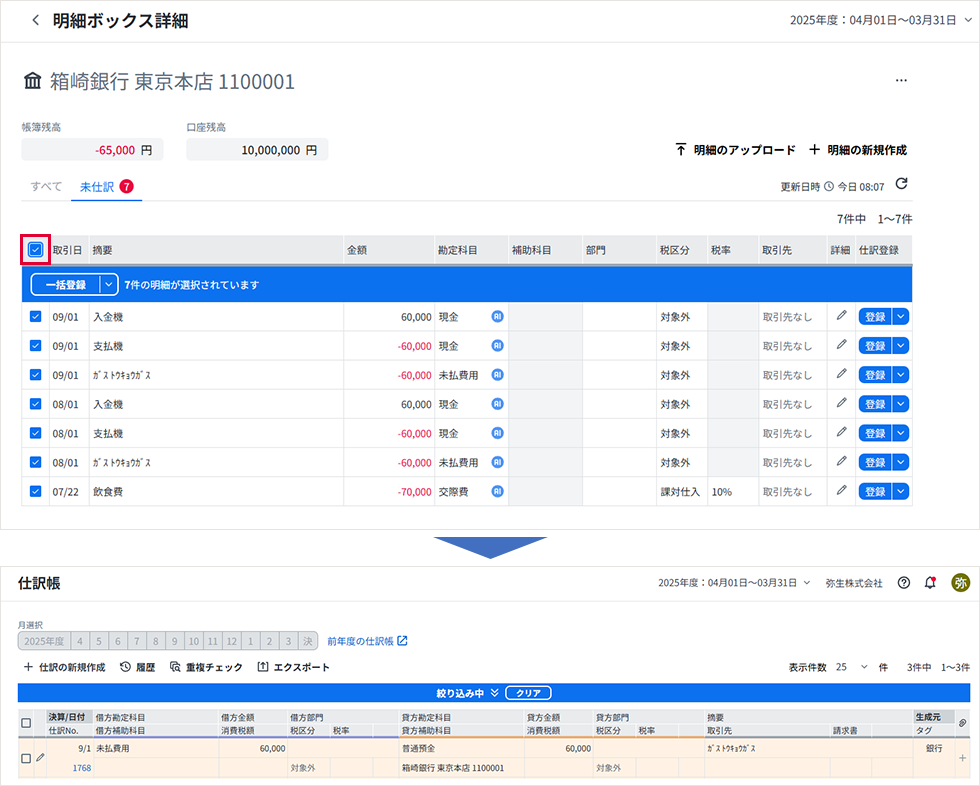The image size is (980, 786).
Task: Open the fiscal year dropdown in 仕訳帳
Action: 735,583
